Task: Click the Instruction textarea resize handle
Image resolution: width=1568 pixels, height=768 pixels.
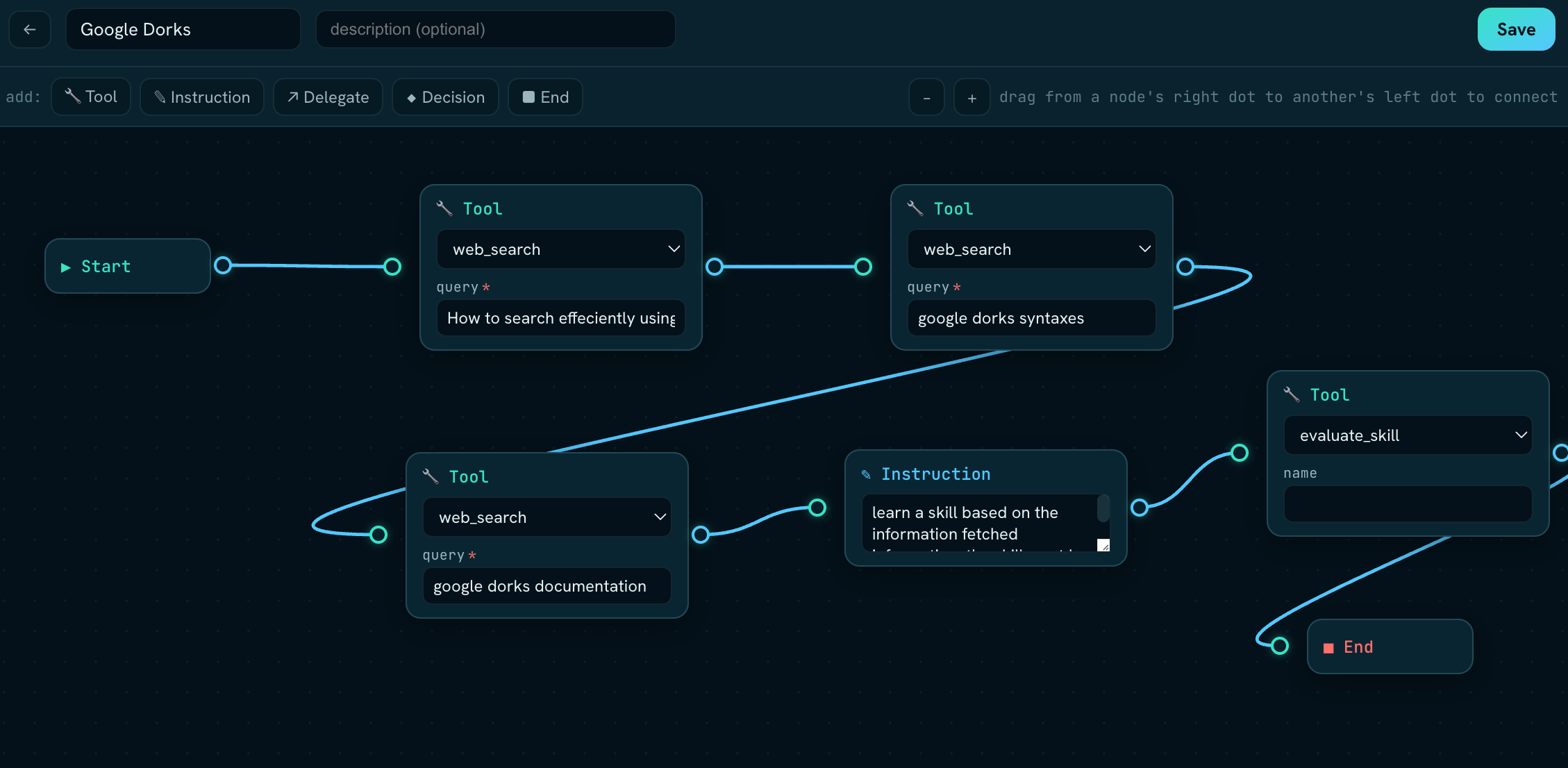Action: tap(1103, 545)
